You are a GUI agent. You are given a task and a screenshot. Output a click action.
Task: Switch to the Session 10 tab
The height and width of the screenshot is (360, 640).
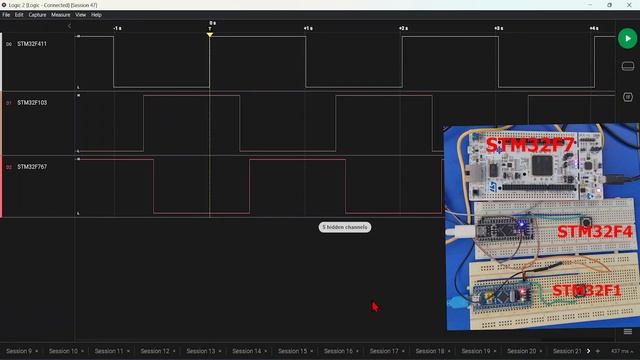pos(63,351)
